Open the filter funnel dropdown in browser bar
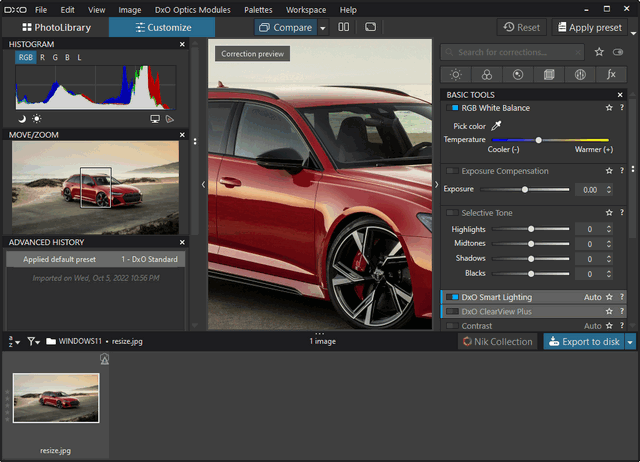 33,341
